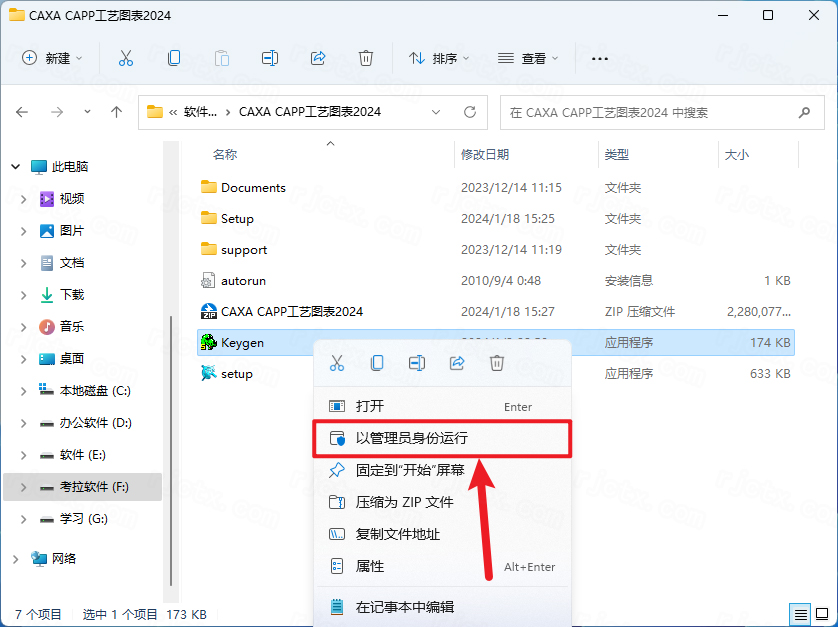Navigate up with the Up arrow button
The width and height of the screenshot is (838, 627).
tap(117, 112)
